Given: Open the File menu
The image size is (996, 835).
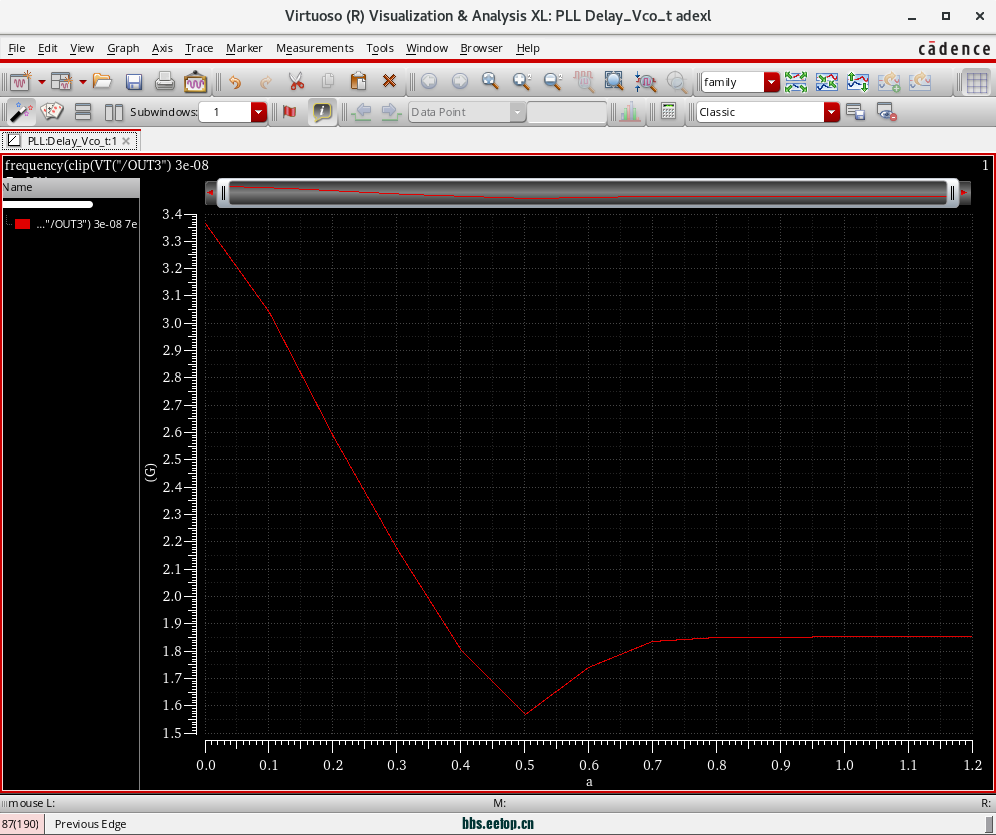Looking at the screenshot, I should 17,48.
